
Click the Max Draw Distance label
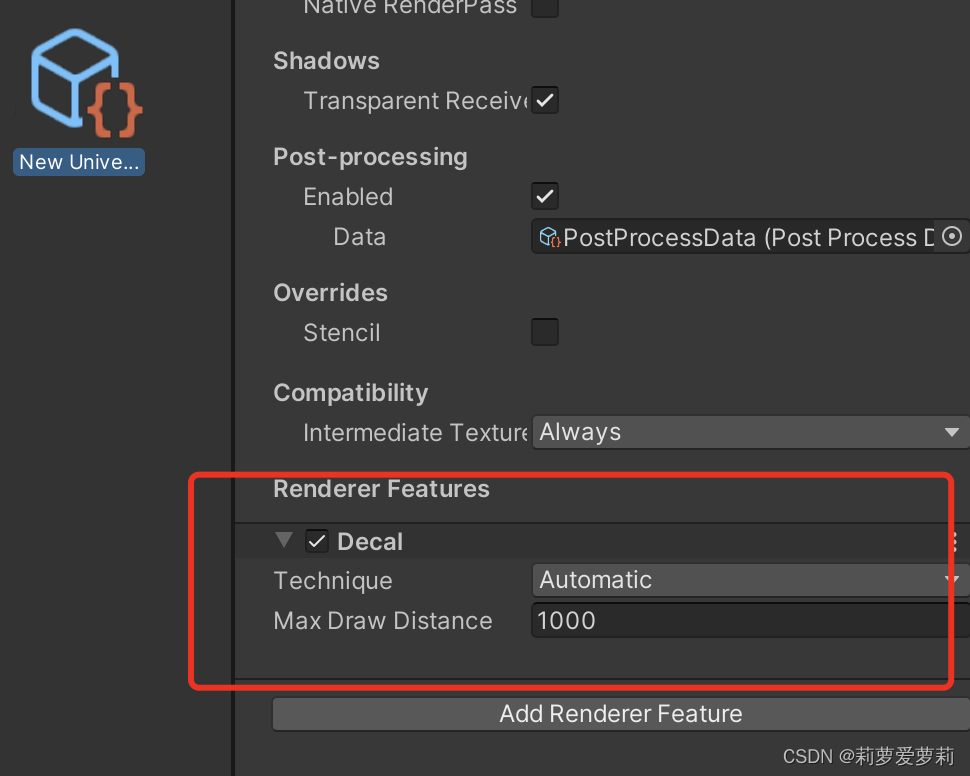point(383,621)
